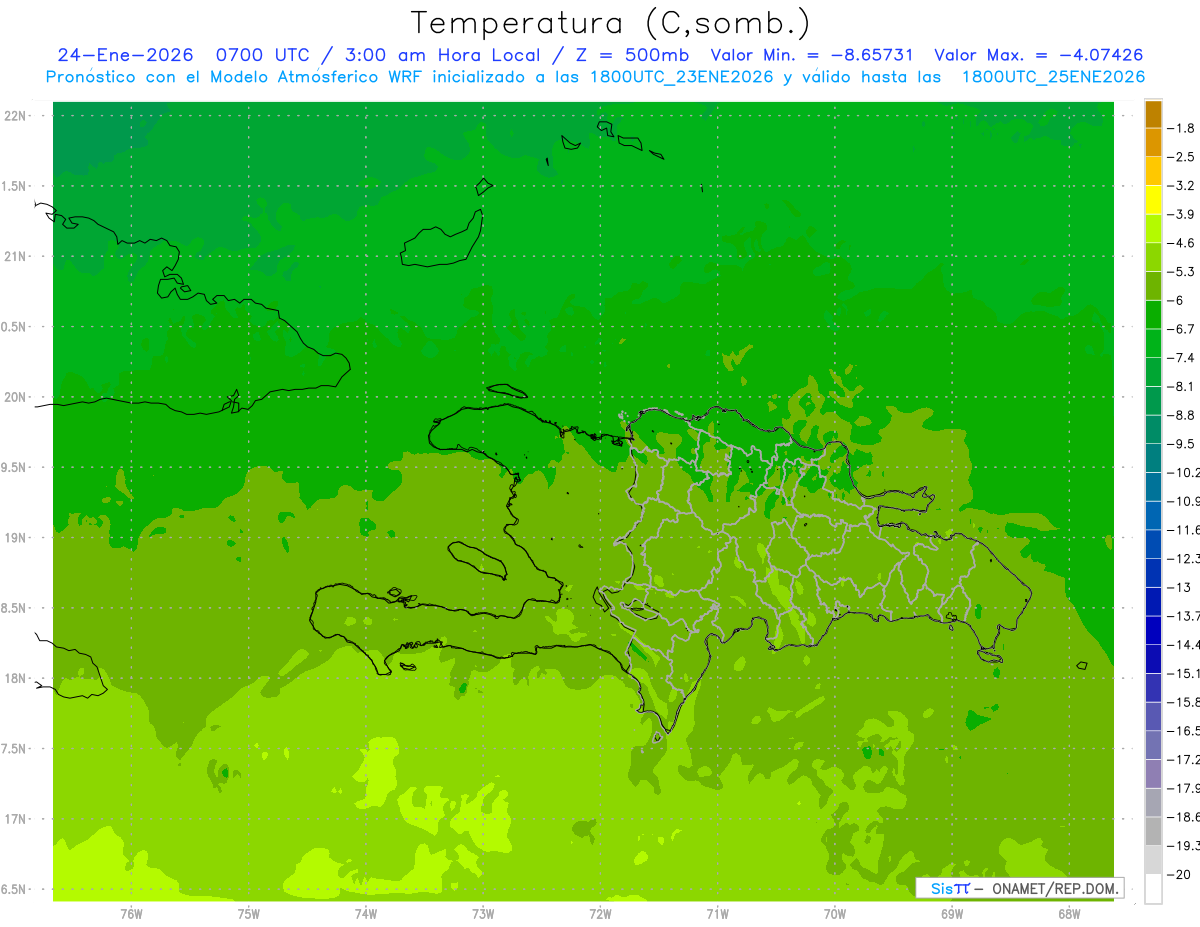Click the "-3.9" colorbar value
Image resolution: width=1200 pixels, height=927 pixels.
[1181, 214]
